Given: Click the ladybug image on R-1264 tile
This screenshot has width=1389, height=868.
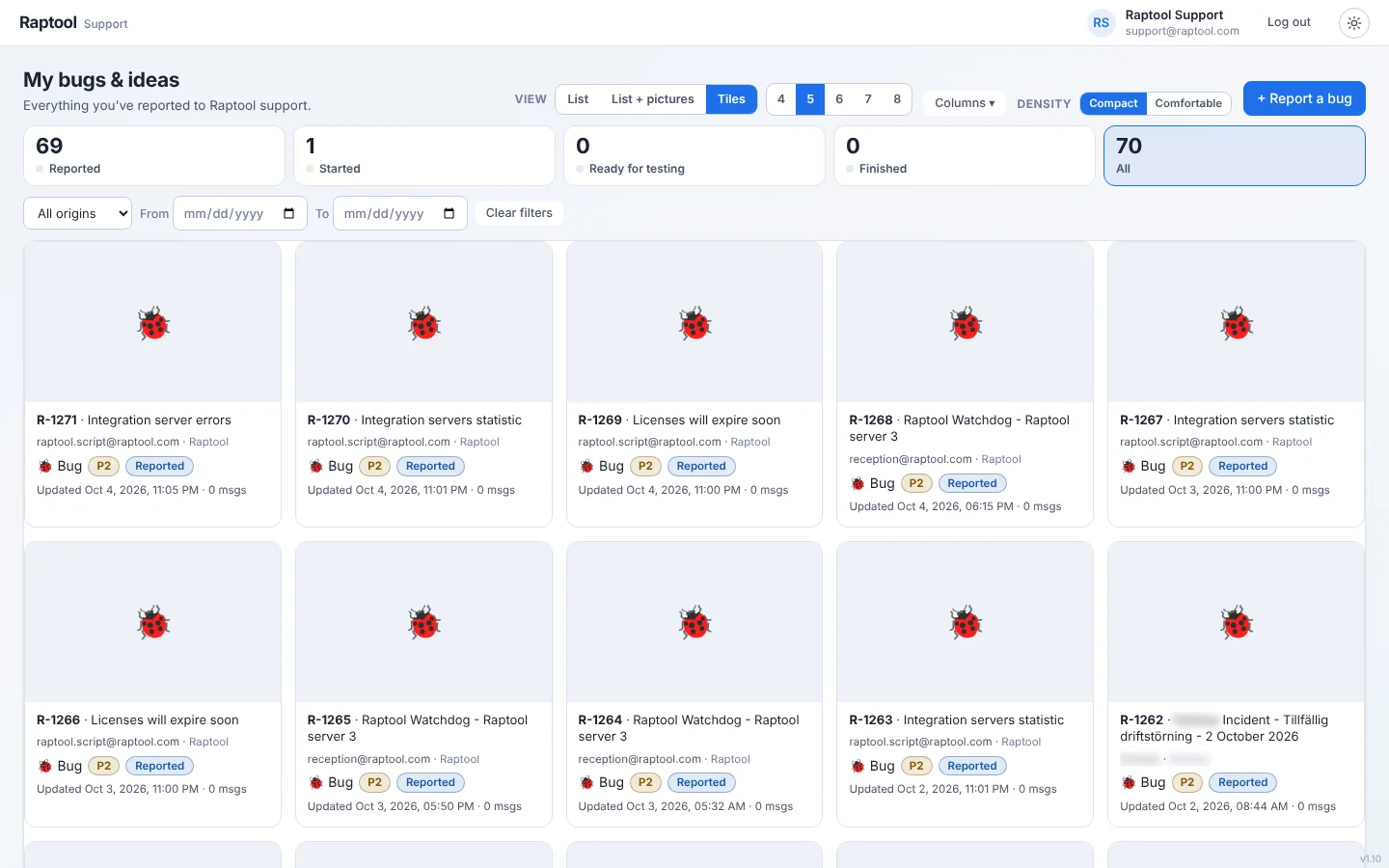Looking at the screenshot, I should pyautogui.click(x=694, y=623).
